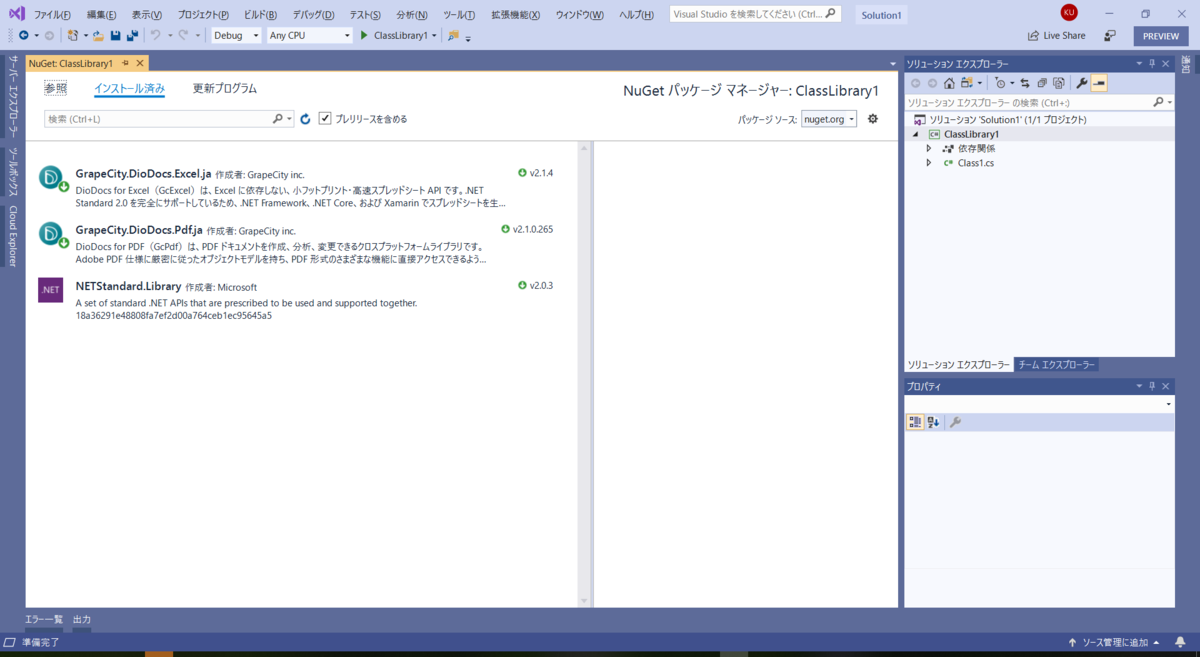Open NuGet settings gear icon
This screenshot has height=657, width=1200.
coord(873,118)
